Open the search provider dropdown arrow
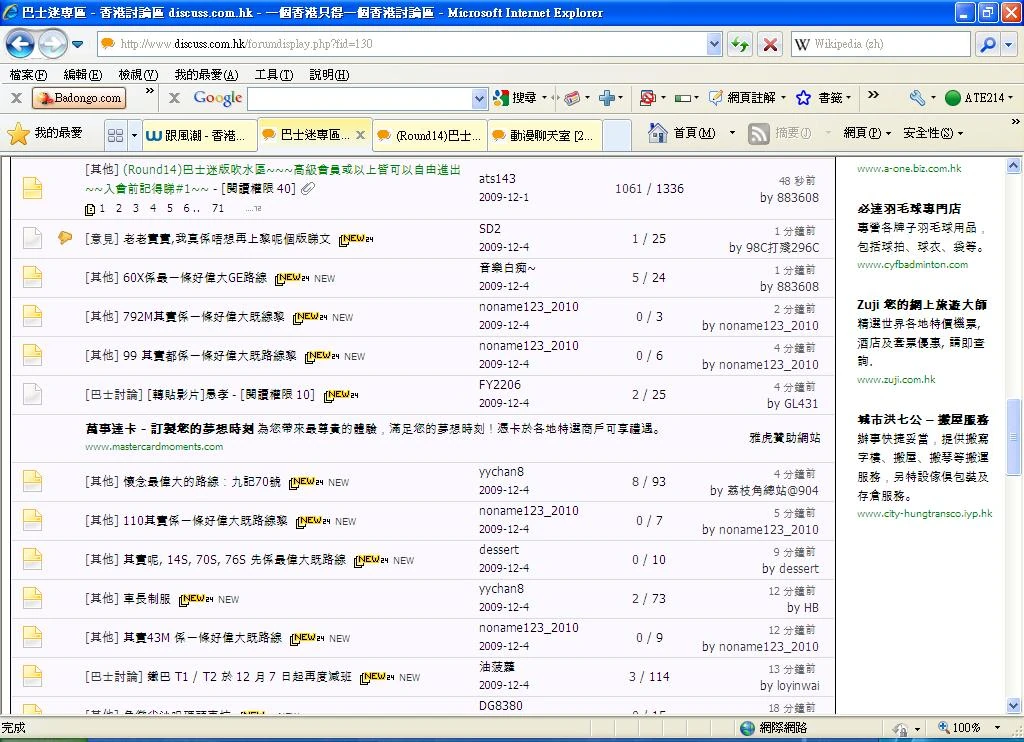1024x742 pixels. coord(1008,44)
